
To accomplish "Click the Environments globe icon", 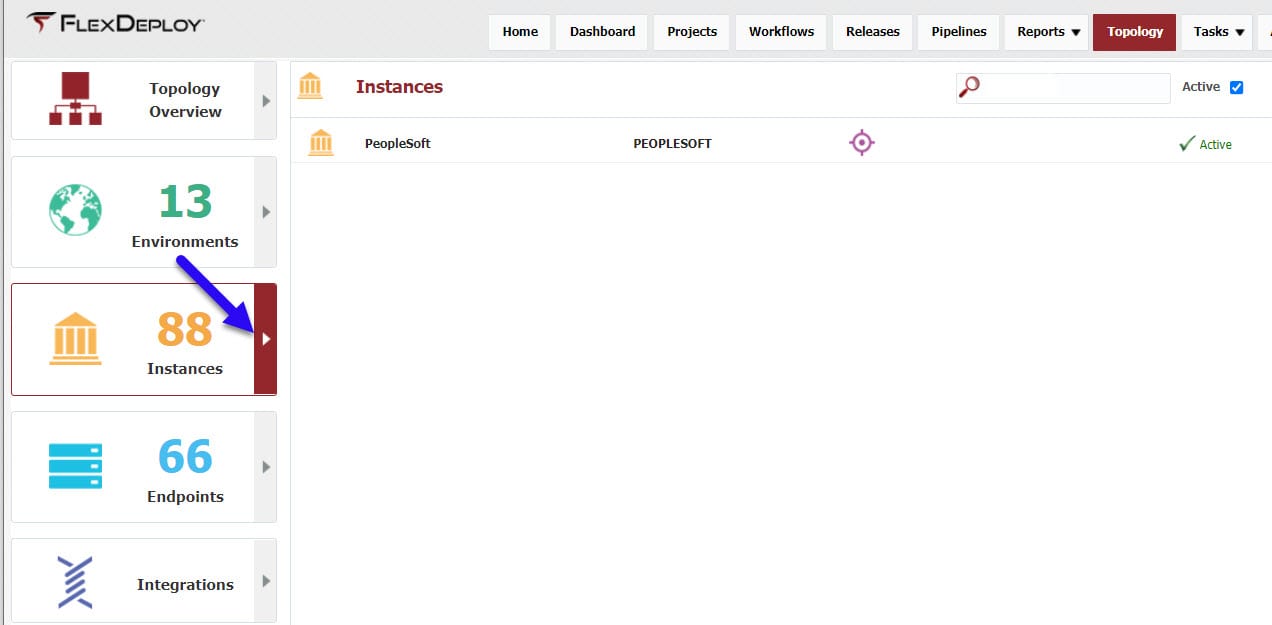I will click(75, 210).
